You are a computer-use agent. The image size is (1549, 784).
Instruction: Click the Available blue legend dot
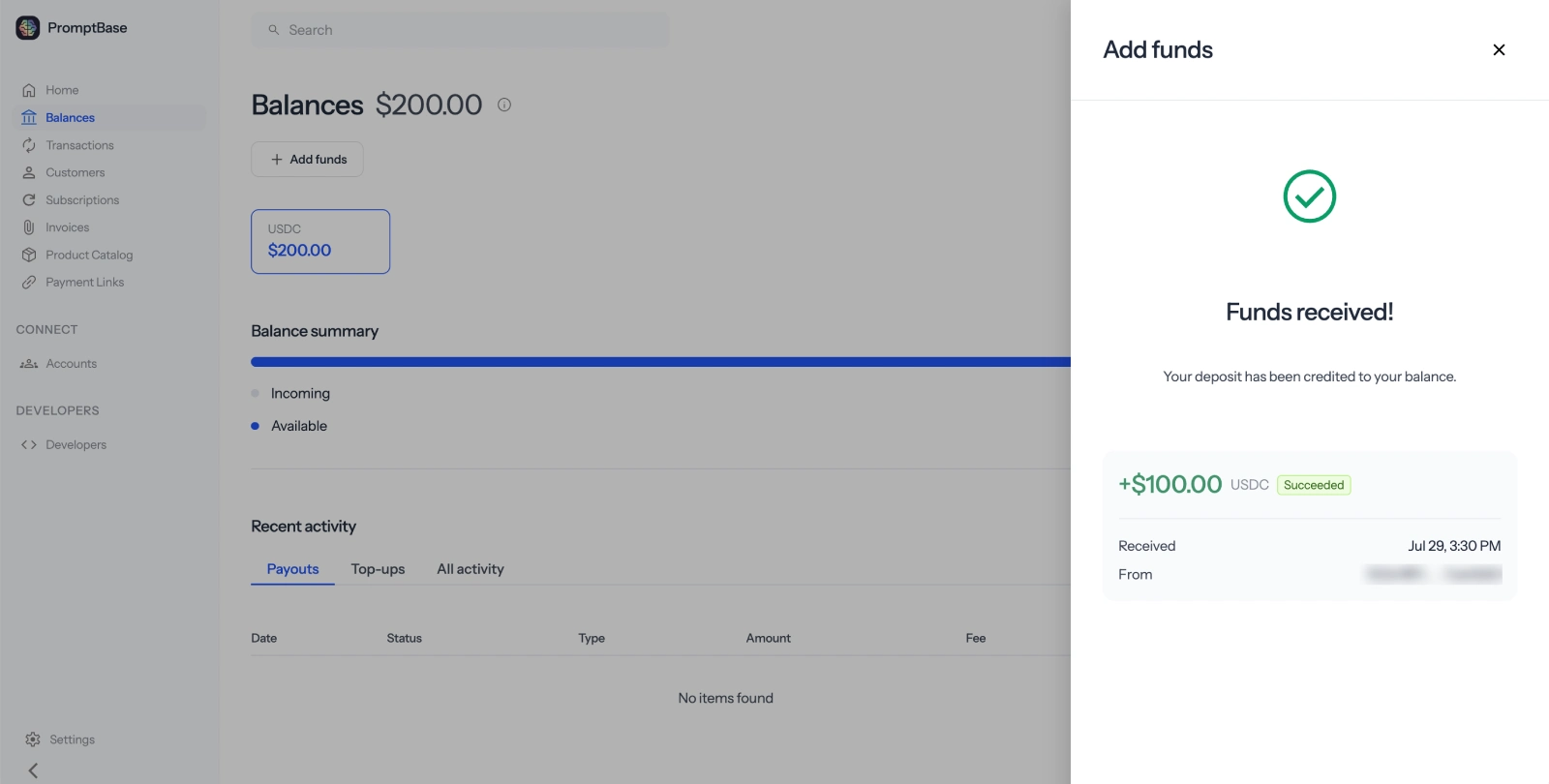[x=256, y=426]
